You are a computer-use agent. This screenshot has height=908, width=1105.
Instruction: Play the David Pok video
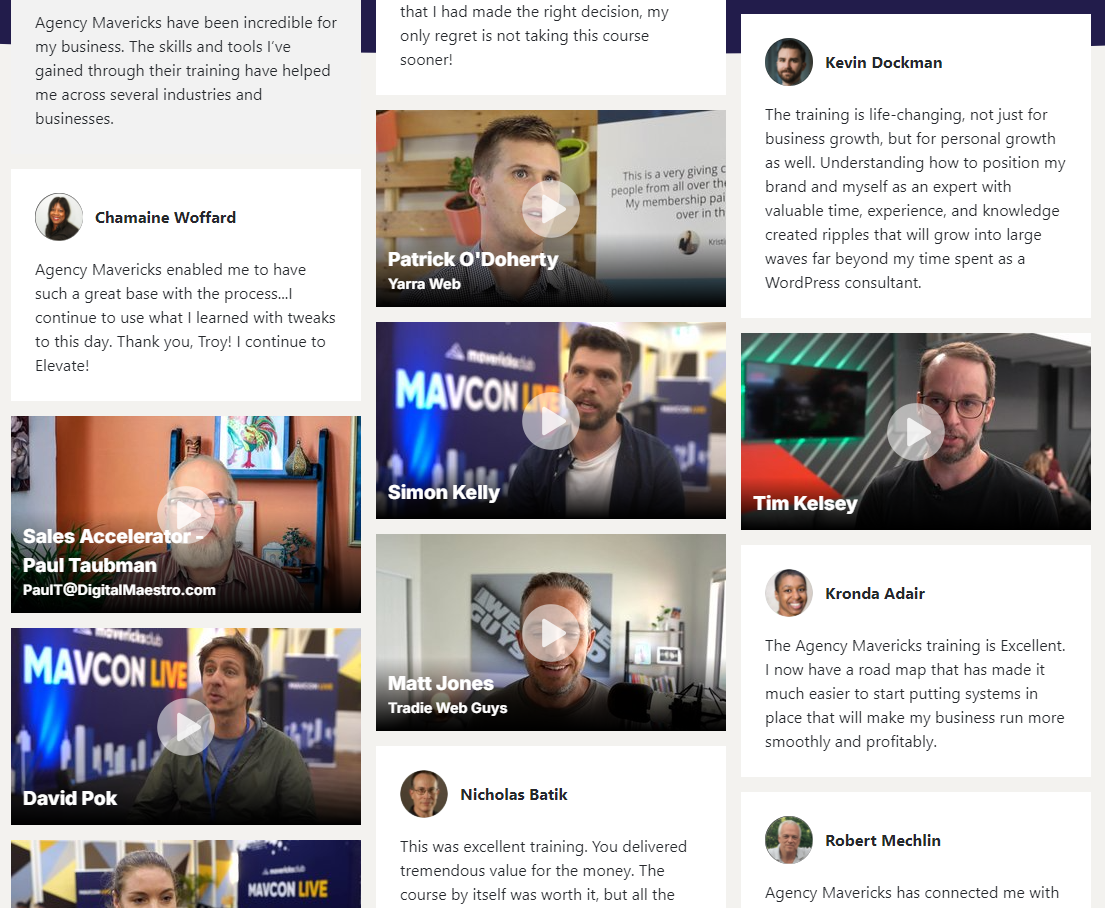pos(185,727)
